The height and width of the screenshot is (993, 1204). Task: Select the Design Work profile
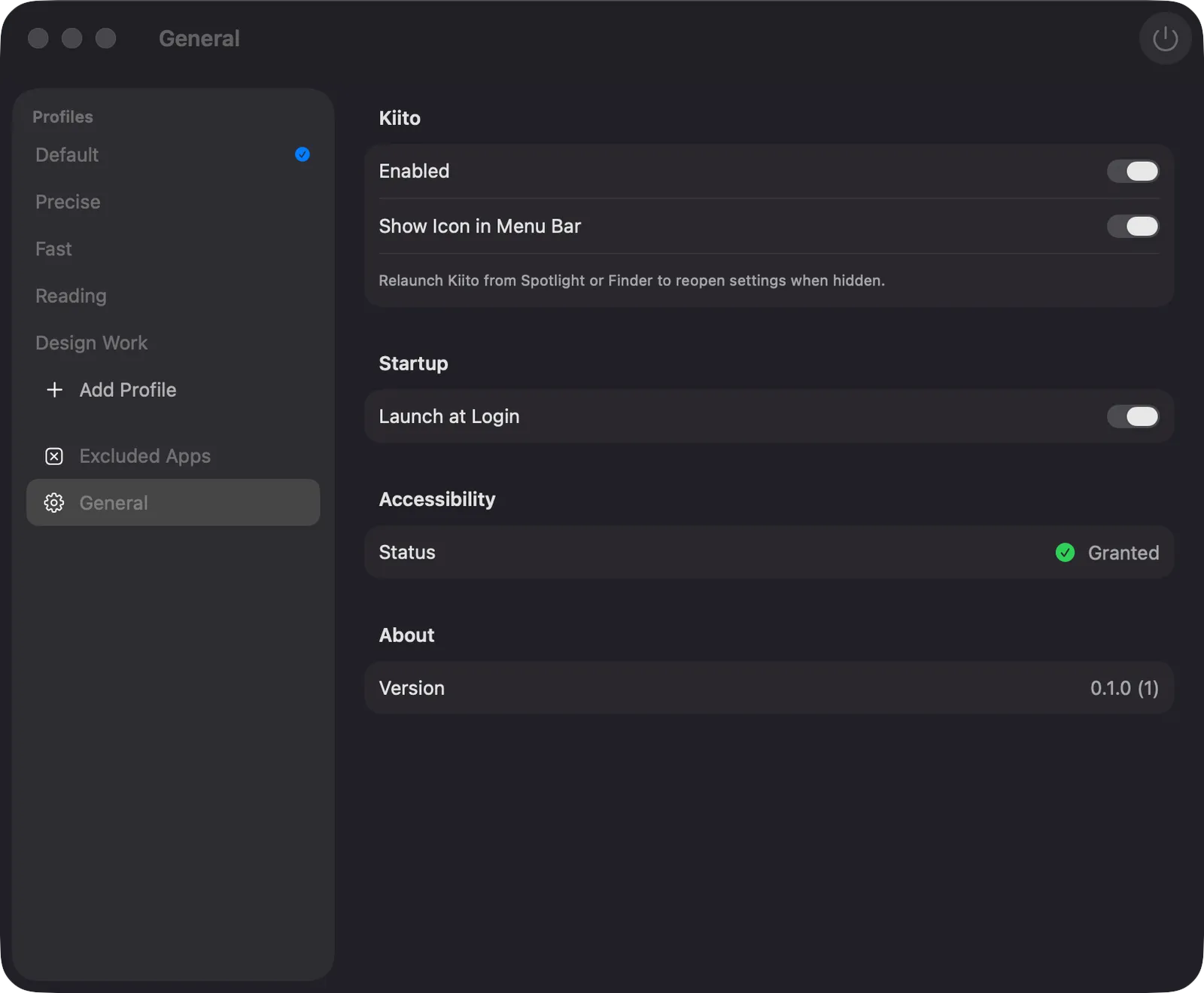173,343
